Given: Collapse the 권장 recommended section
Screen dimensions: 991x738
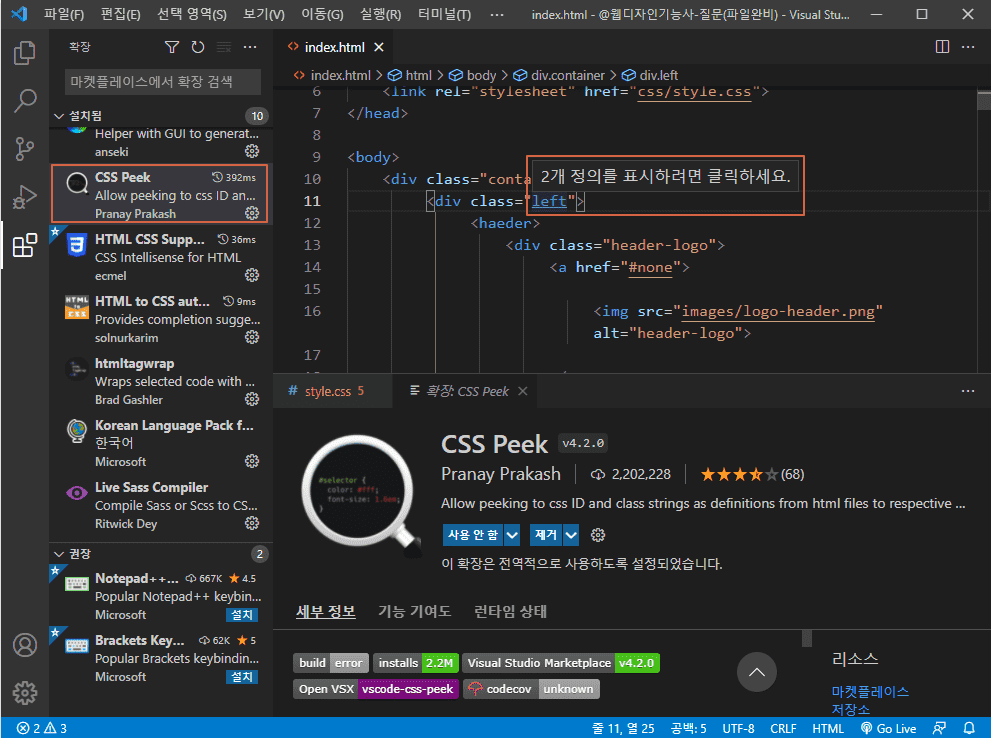Looking at the screenshot, I should point(59,554).
